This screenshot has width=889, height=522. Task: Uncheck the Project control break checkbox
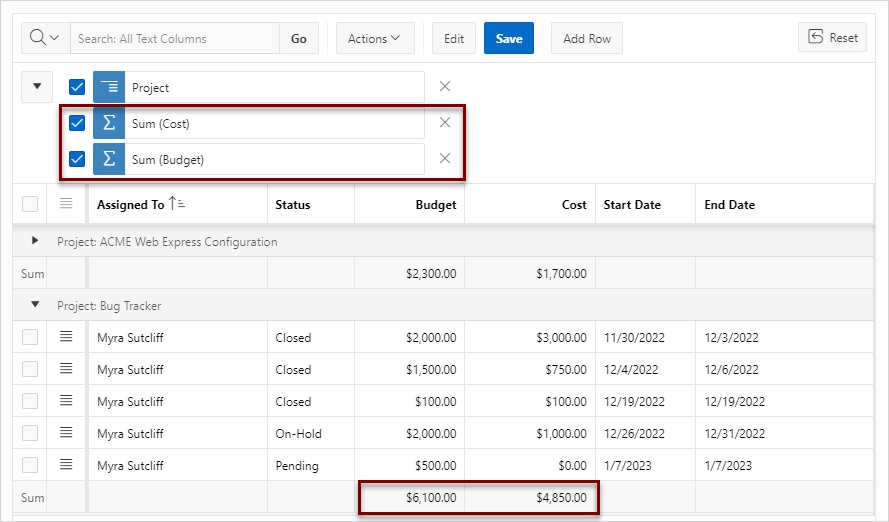[x=77, y=87]
